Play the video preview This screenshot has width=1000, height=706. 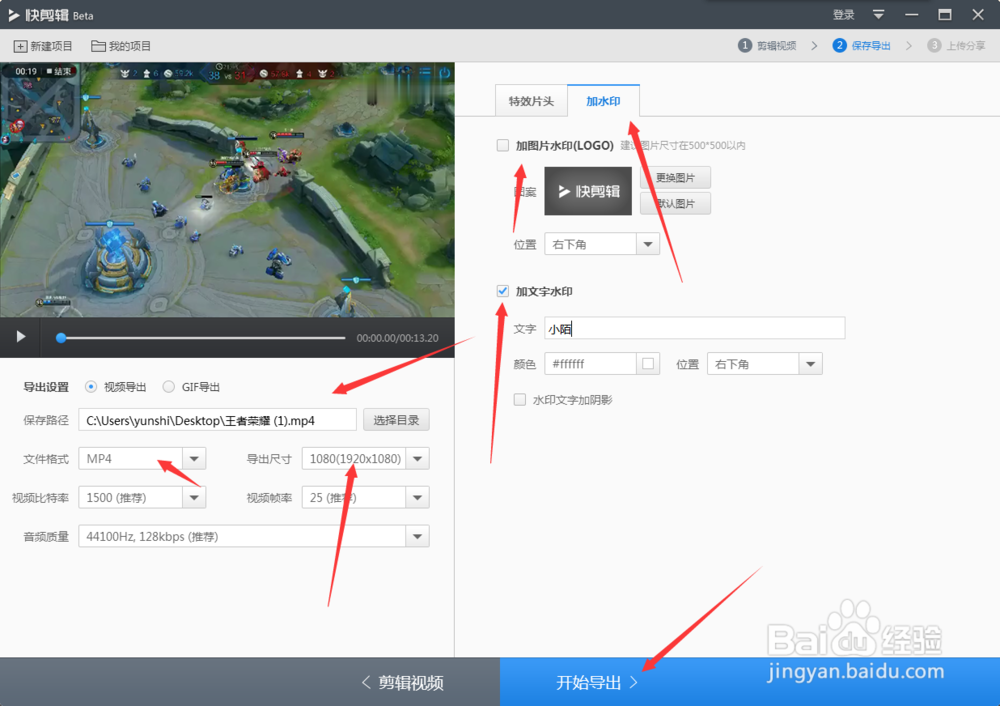coord(20,336)
